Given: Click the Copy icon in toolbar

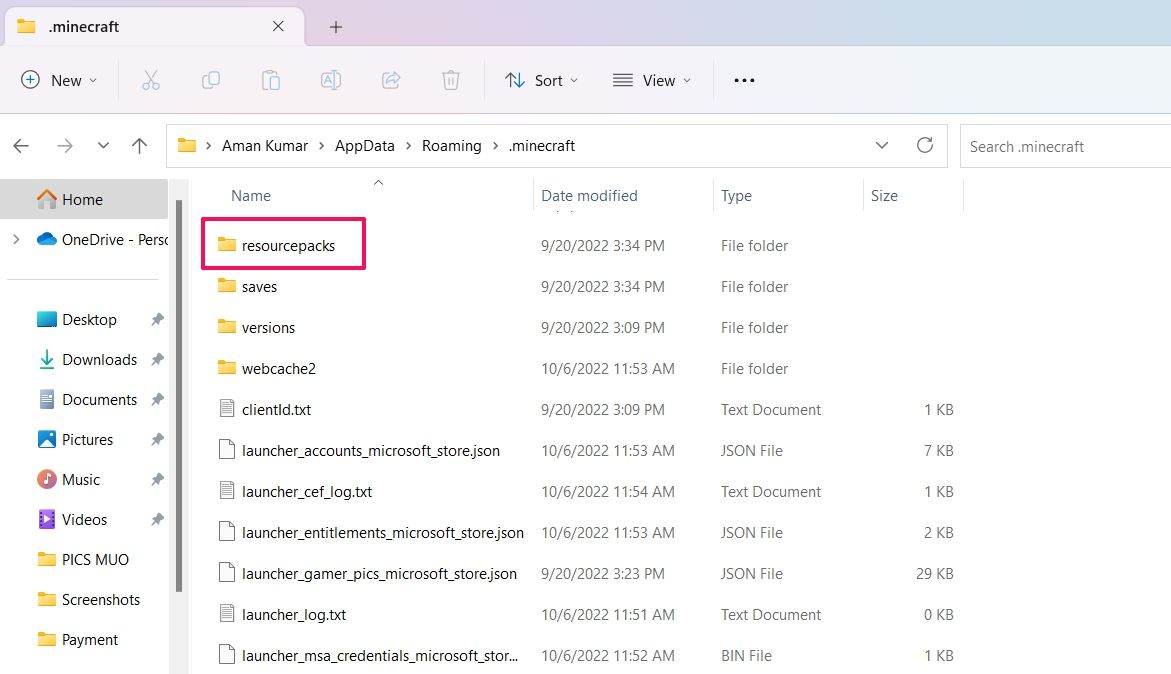Looking at the screenshot, I should click(x=211, y=80).
